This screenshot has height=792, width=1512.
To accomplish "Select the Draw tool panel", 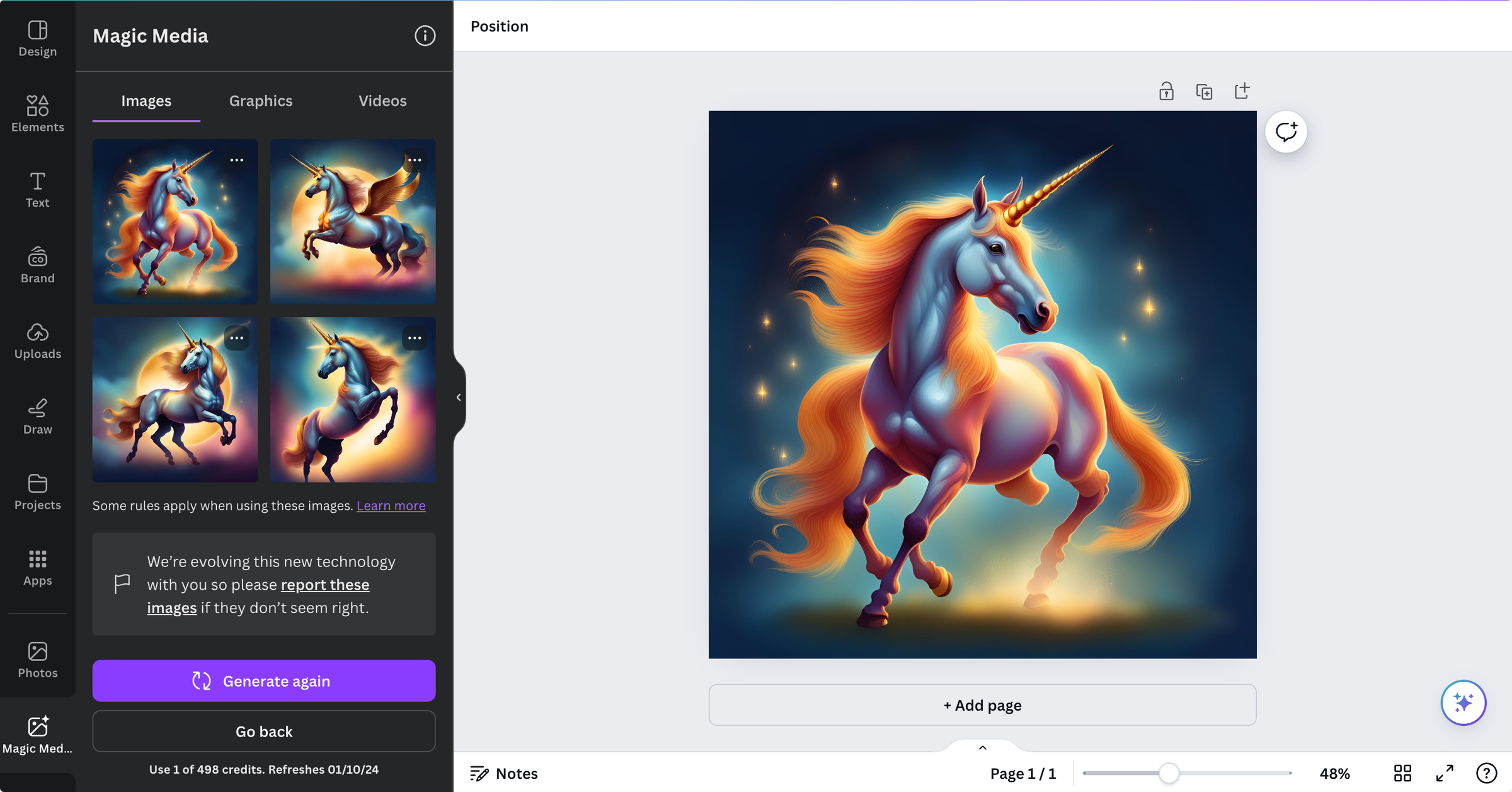I will tap(37, 415).
